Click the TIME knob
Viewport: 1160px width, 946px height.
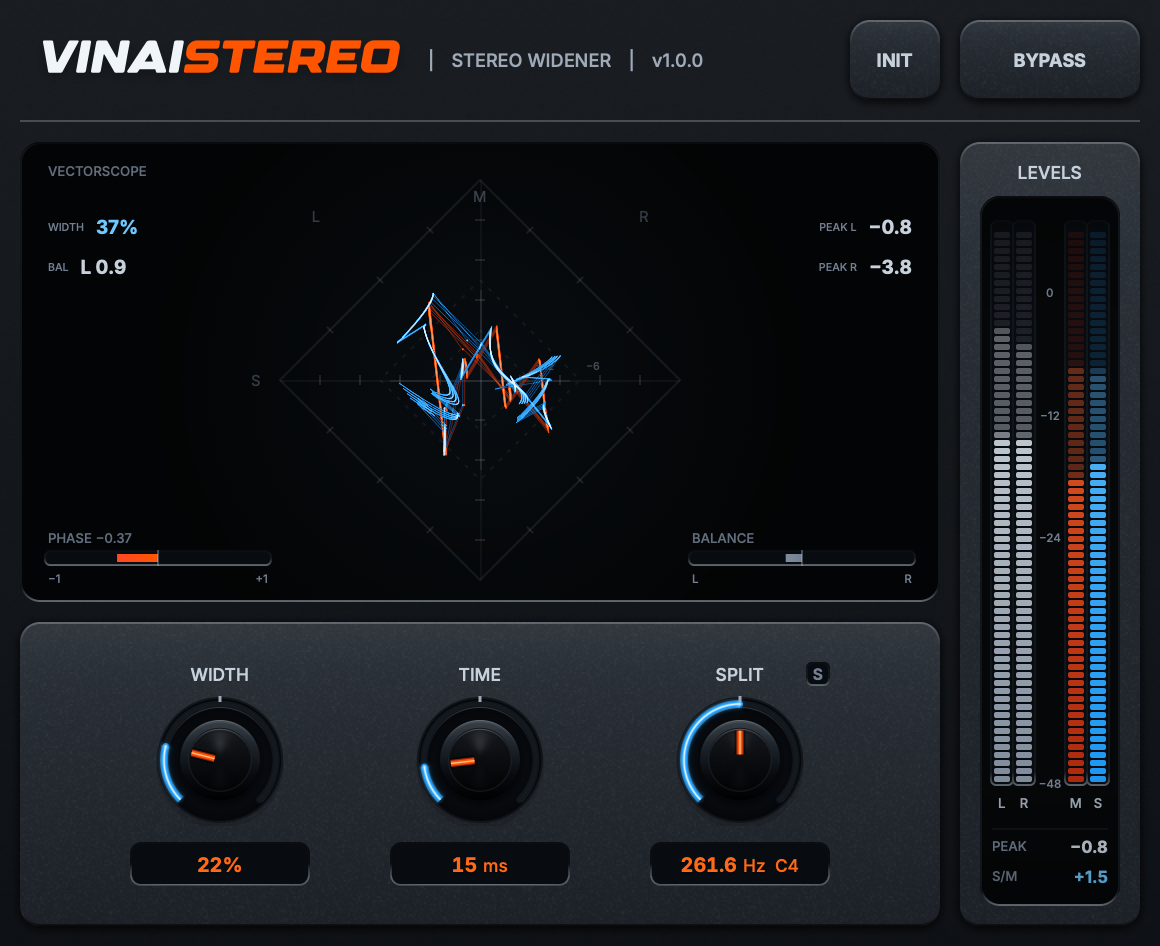(480, 760)
